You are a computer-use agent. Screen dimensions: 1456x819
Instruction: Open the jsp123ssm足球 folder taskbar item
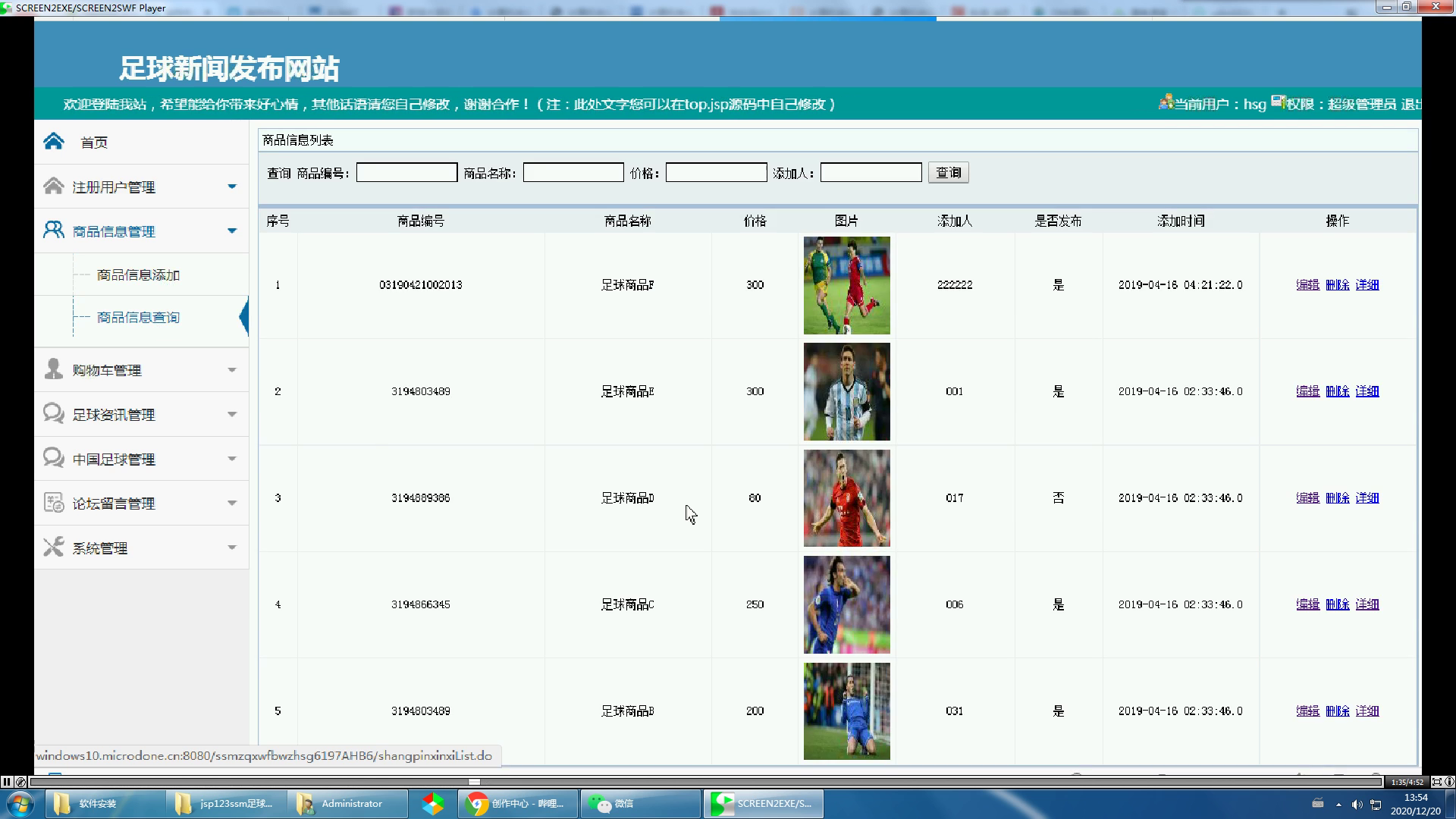226,804
